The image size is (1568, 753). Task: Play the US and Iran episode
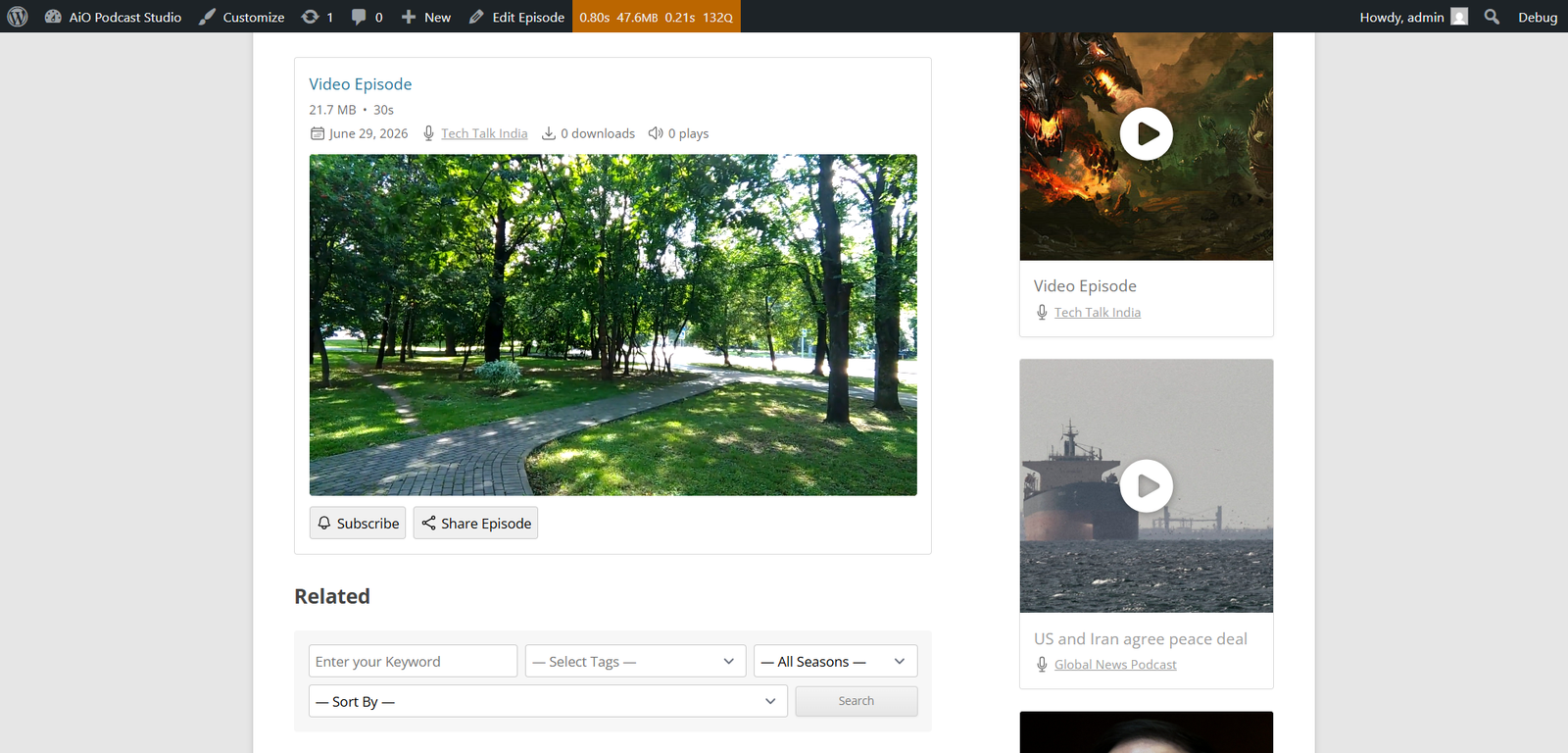[x=1147, y=485]
